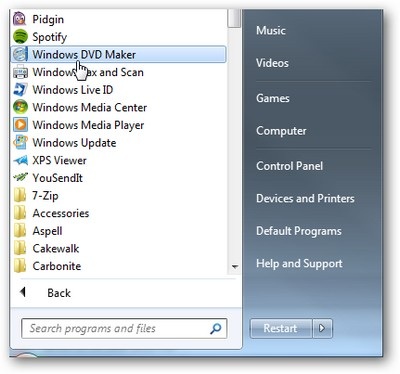Click the Windows Live ID icon

pyautogui.click(x=20, y=90)
